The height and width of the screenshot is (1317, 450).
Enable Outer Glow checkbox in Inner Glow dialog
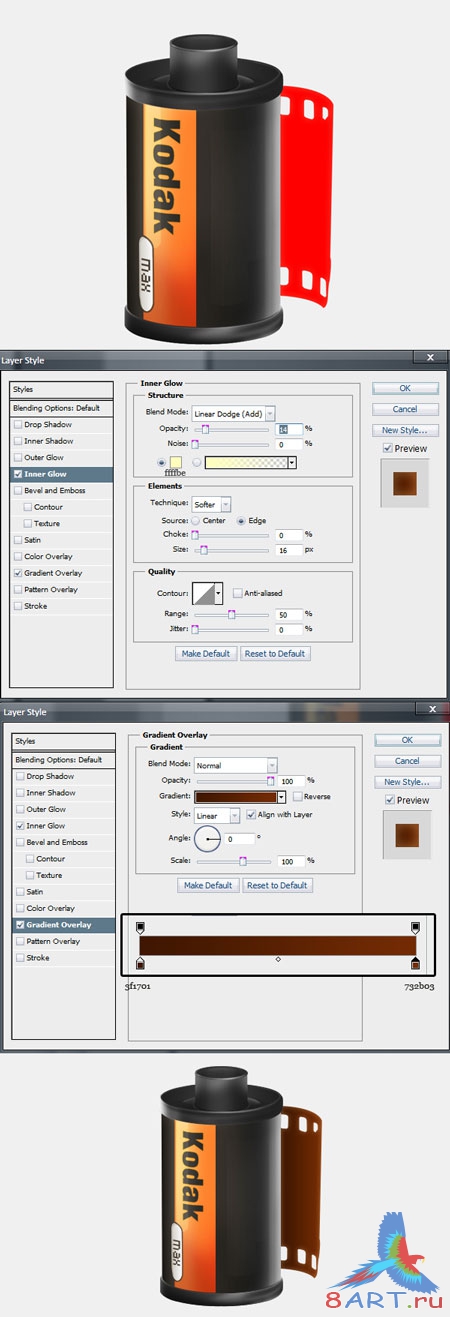(x=18, y=458)
